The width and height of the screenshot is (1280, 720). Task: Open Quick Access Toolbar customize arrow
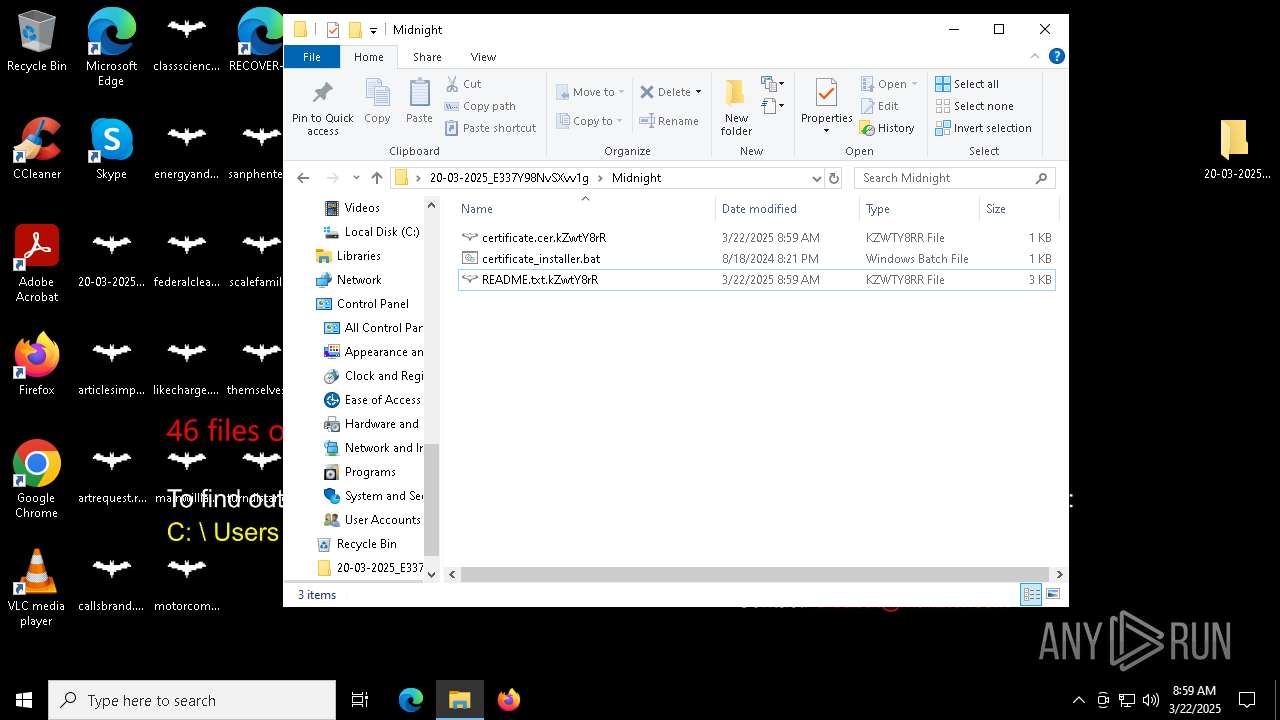pos(373,30)
